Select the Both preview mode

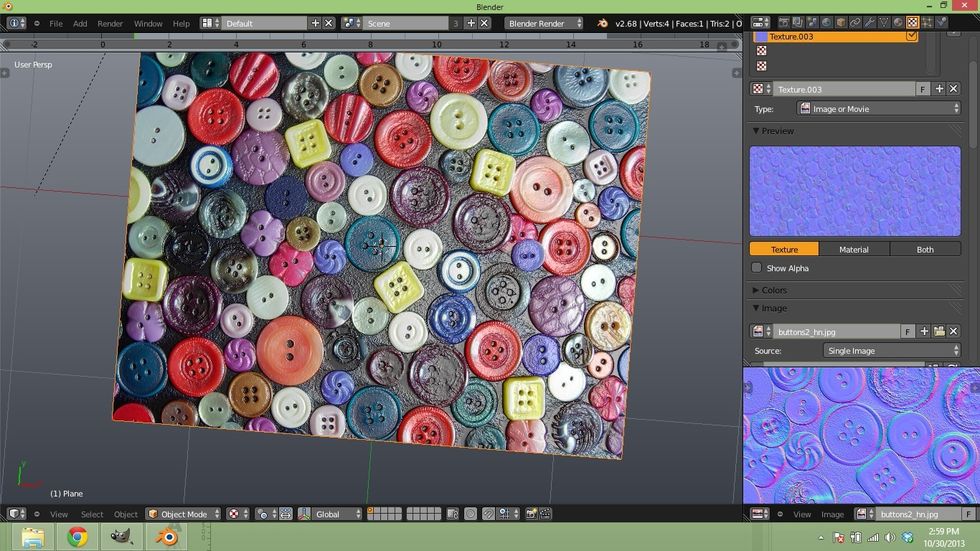[x=925, y=249]
